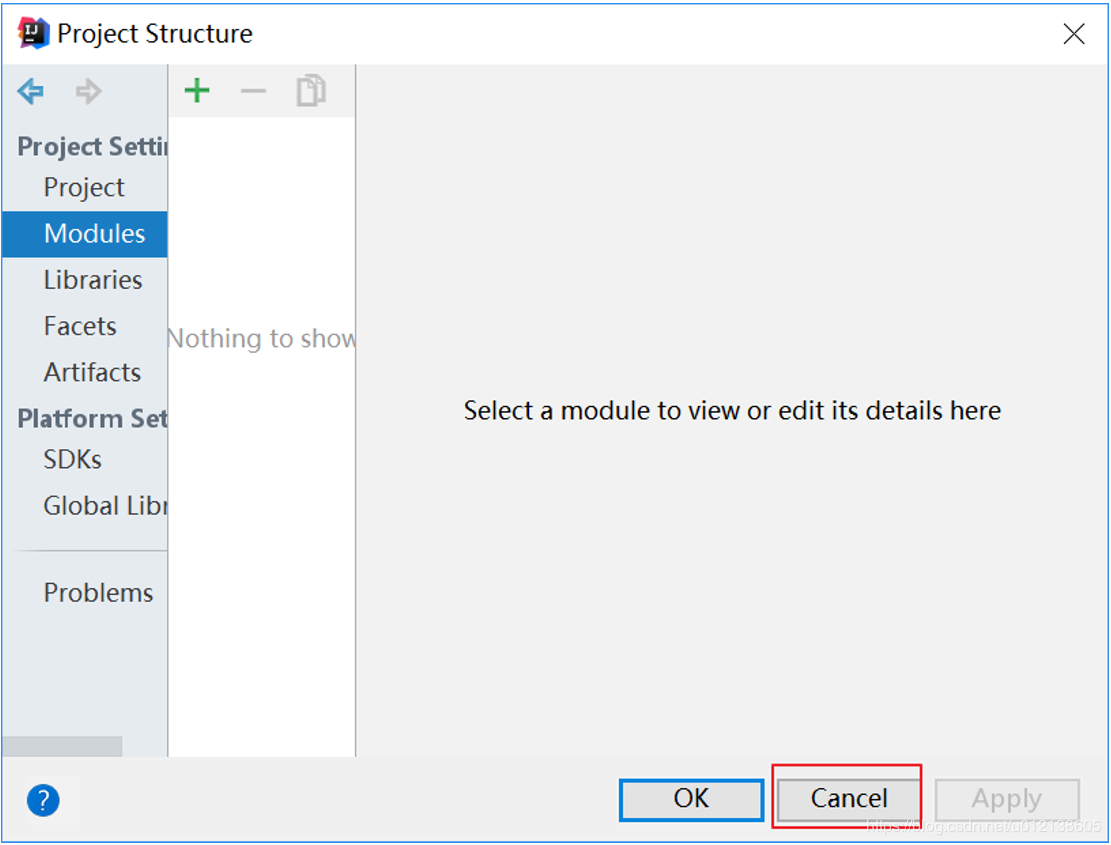Switch to the Facets section

tap(84, 326)
